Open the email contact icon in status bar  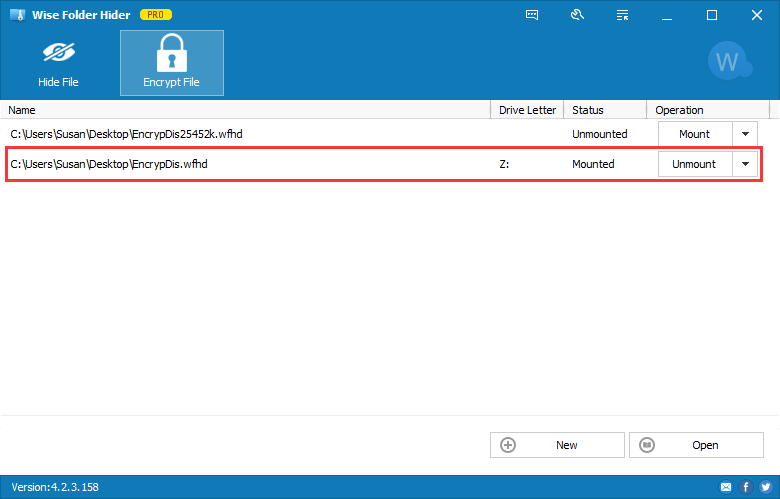pos(726,487)
